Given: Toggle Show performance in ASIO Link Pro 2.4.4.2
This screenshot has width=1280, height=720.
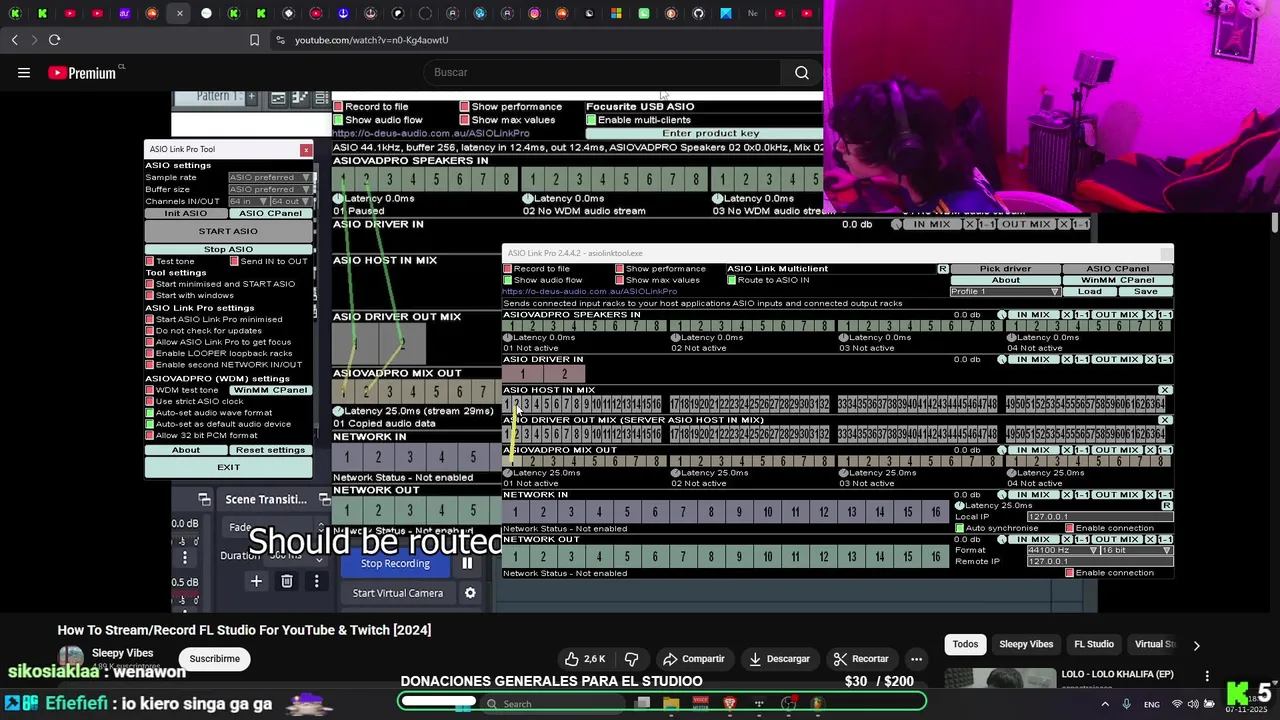Looking at the screenshot, I should 619,269.
